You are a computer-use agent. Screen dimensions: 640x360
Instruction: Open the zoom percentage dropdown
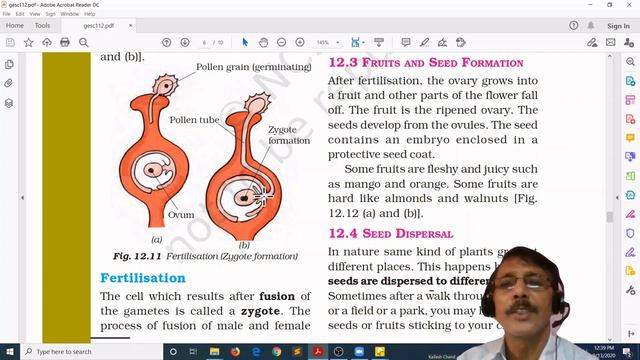[338, 42]
